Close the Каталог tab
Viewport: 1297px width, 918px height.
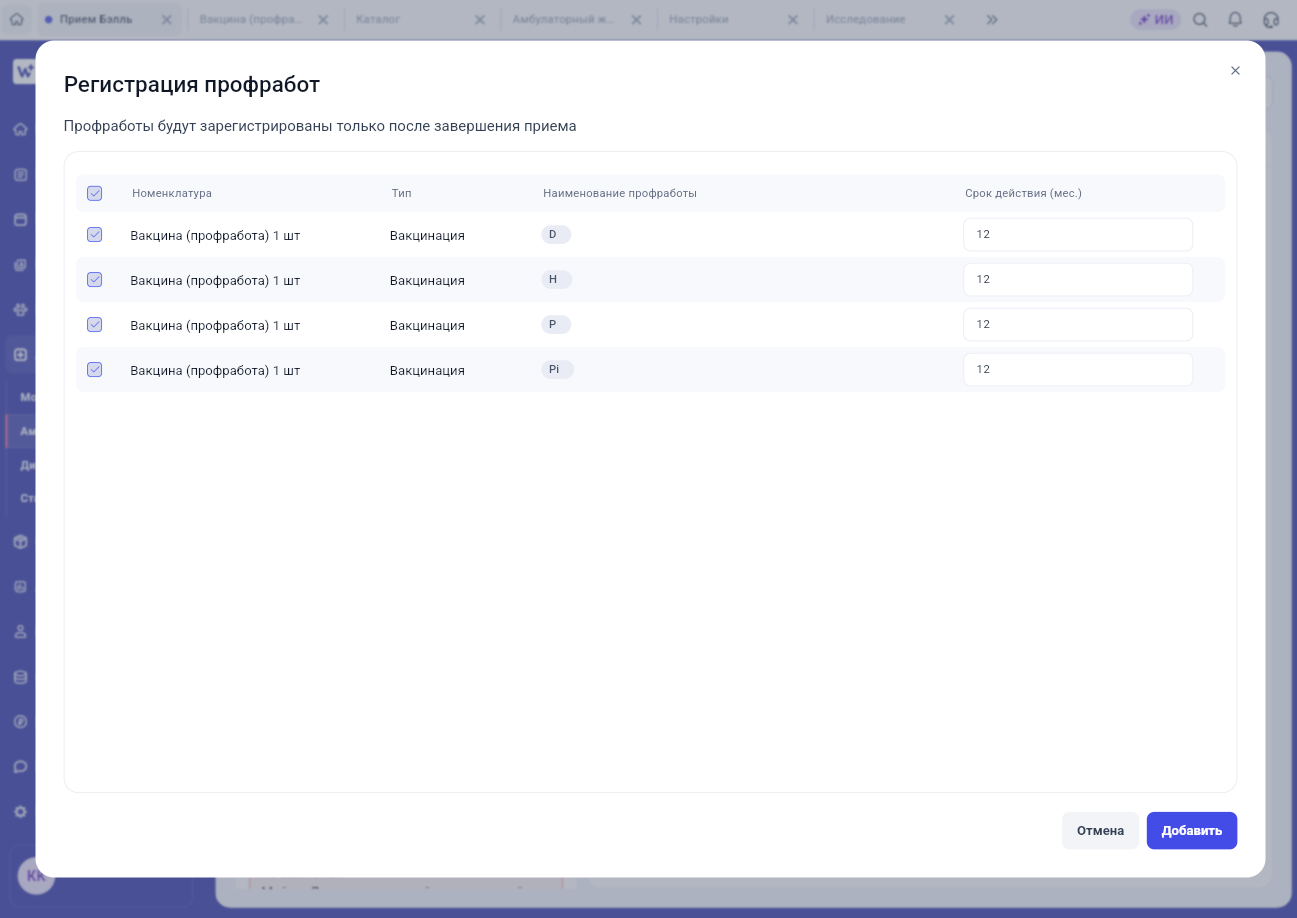pos(480,19)
